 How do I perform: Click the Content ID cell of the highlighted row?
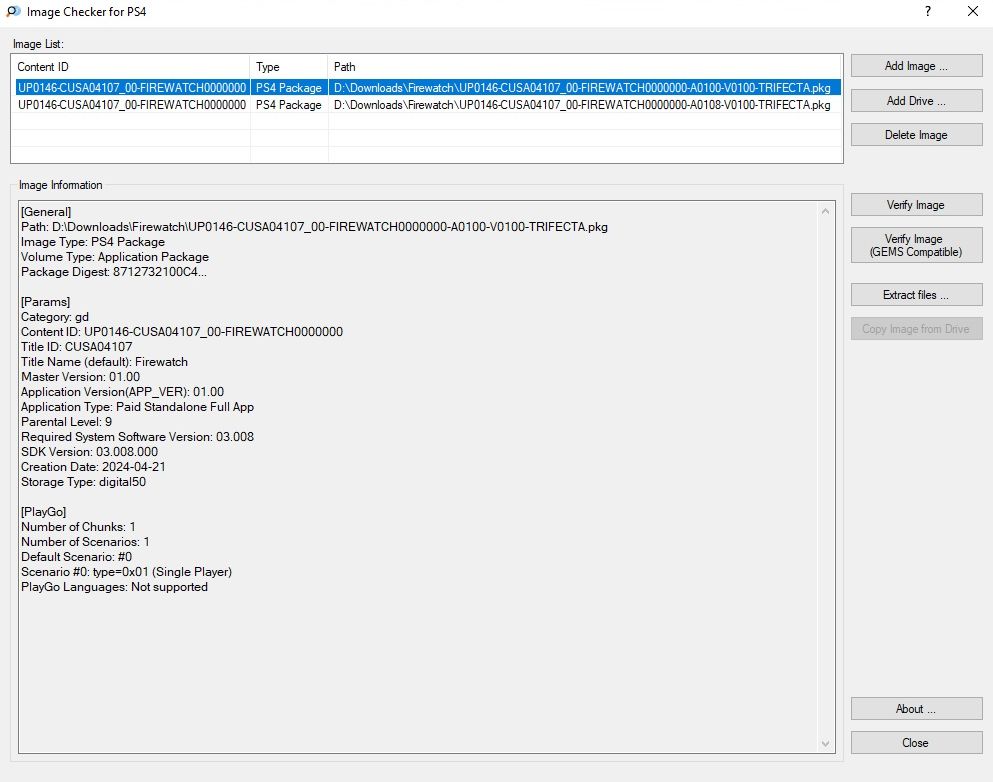point(132,87)
